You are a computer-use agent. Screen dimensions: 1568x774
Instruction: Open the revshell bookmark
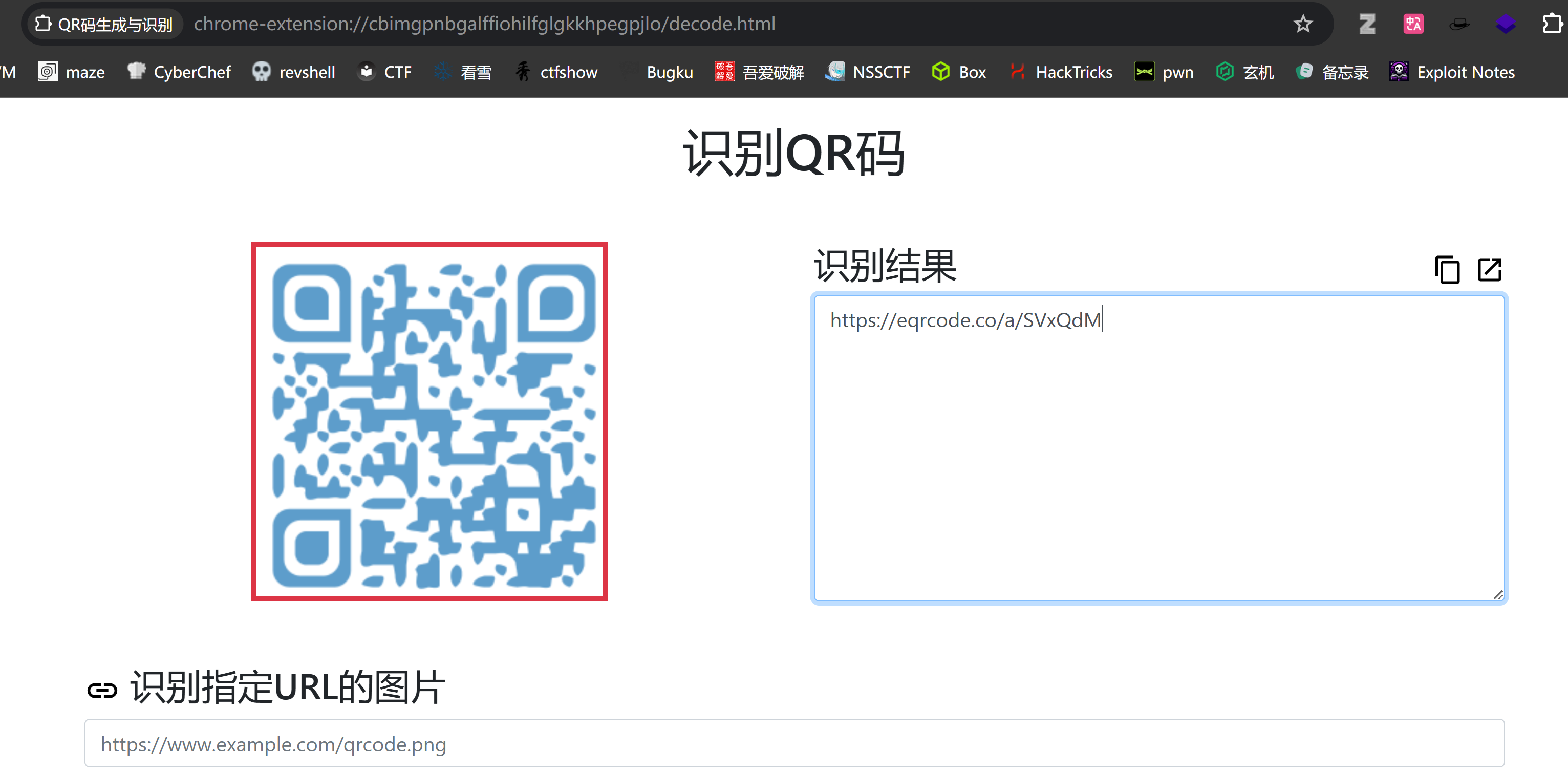(x=294, y=72)
